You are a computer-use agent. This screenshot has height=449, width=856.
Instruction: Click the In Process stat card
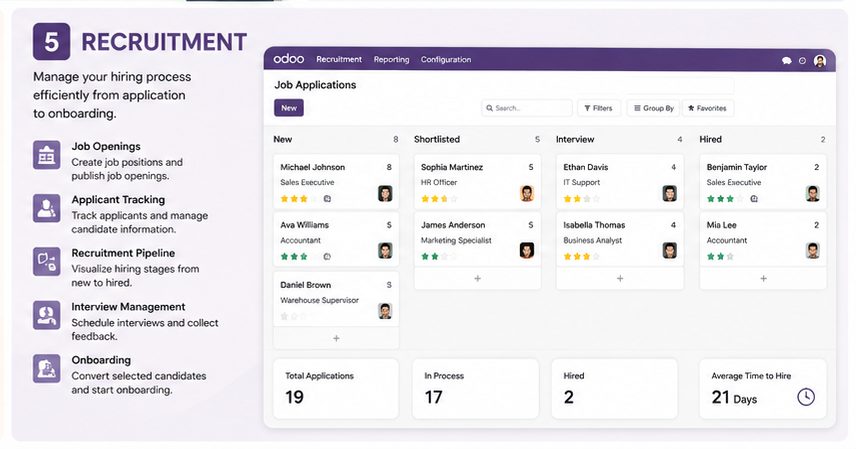coord(475,388)
